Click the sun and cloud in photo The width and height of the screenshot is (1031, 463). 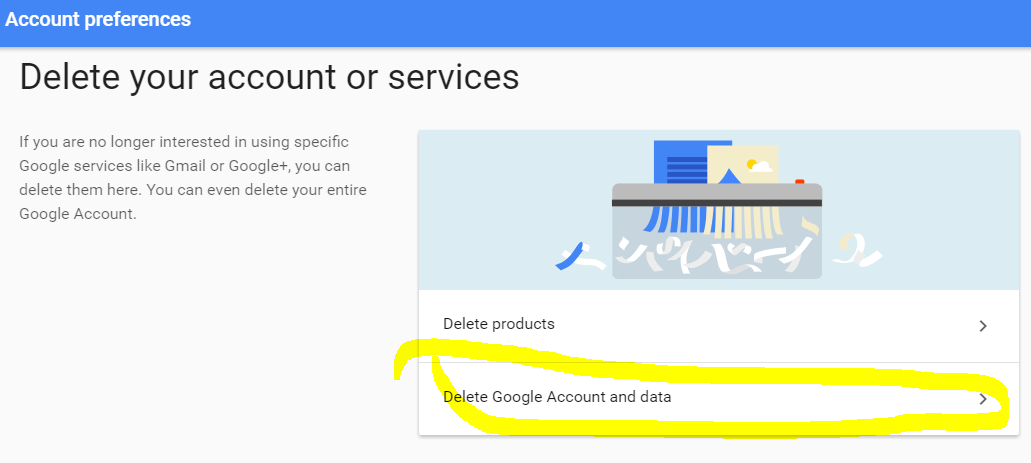point(759,165)
